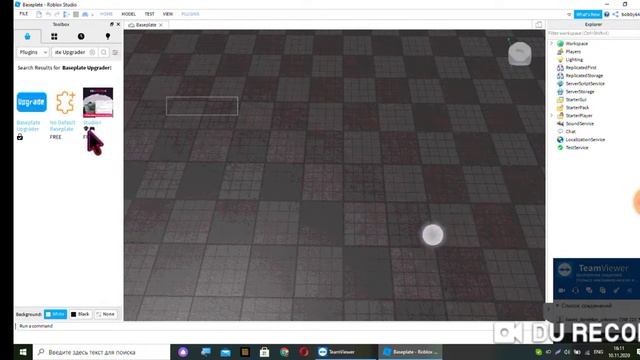640x360 pixels.
Task: Switch to the HOME ribbon tab
Action: coord(106,14)
